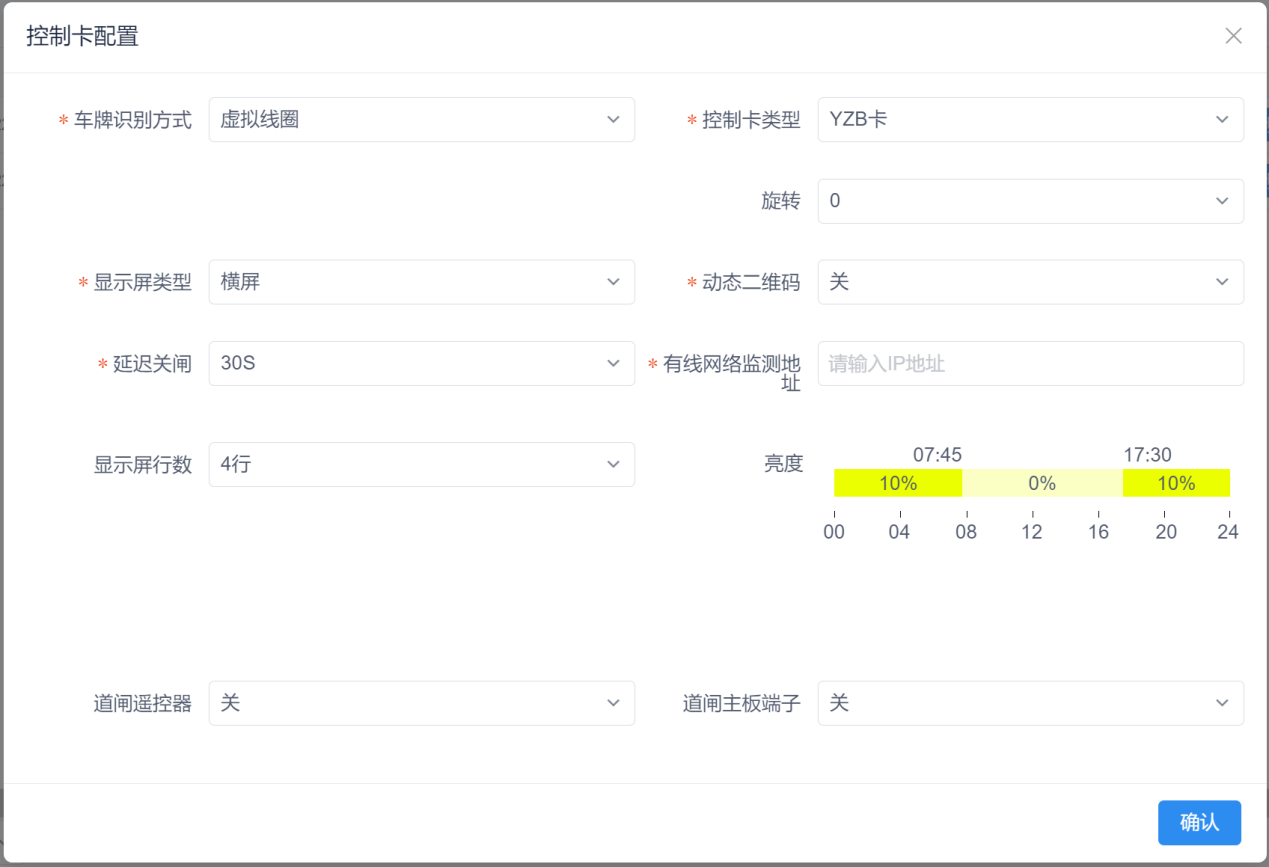Open the 动态二维码 dropdown

(x=1031, y=282)
